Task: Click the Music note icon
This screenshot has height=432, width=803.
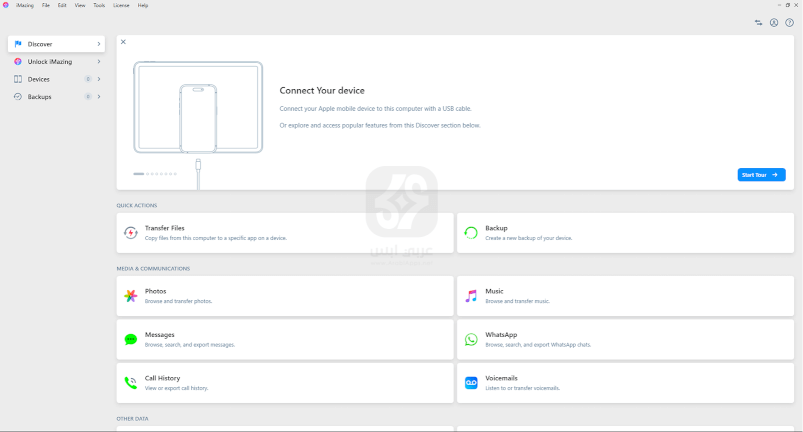Action: tap(471, 296)
